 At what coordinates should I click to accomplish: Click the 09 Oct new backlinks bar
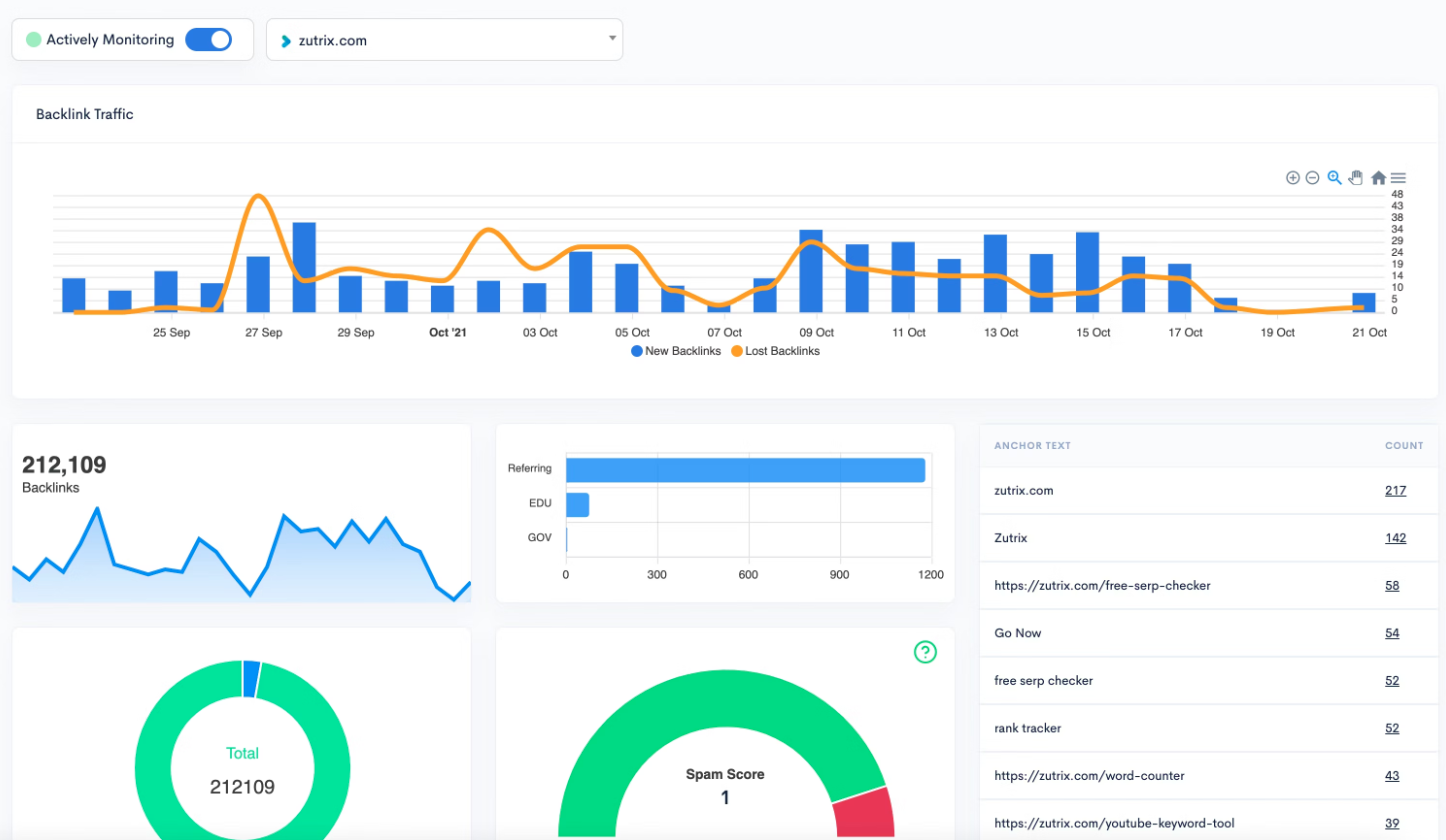811,271
